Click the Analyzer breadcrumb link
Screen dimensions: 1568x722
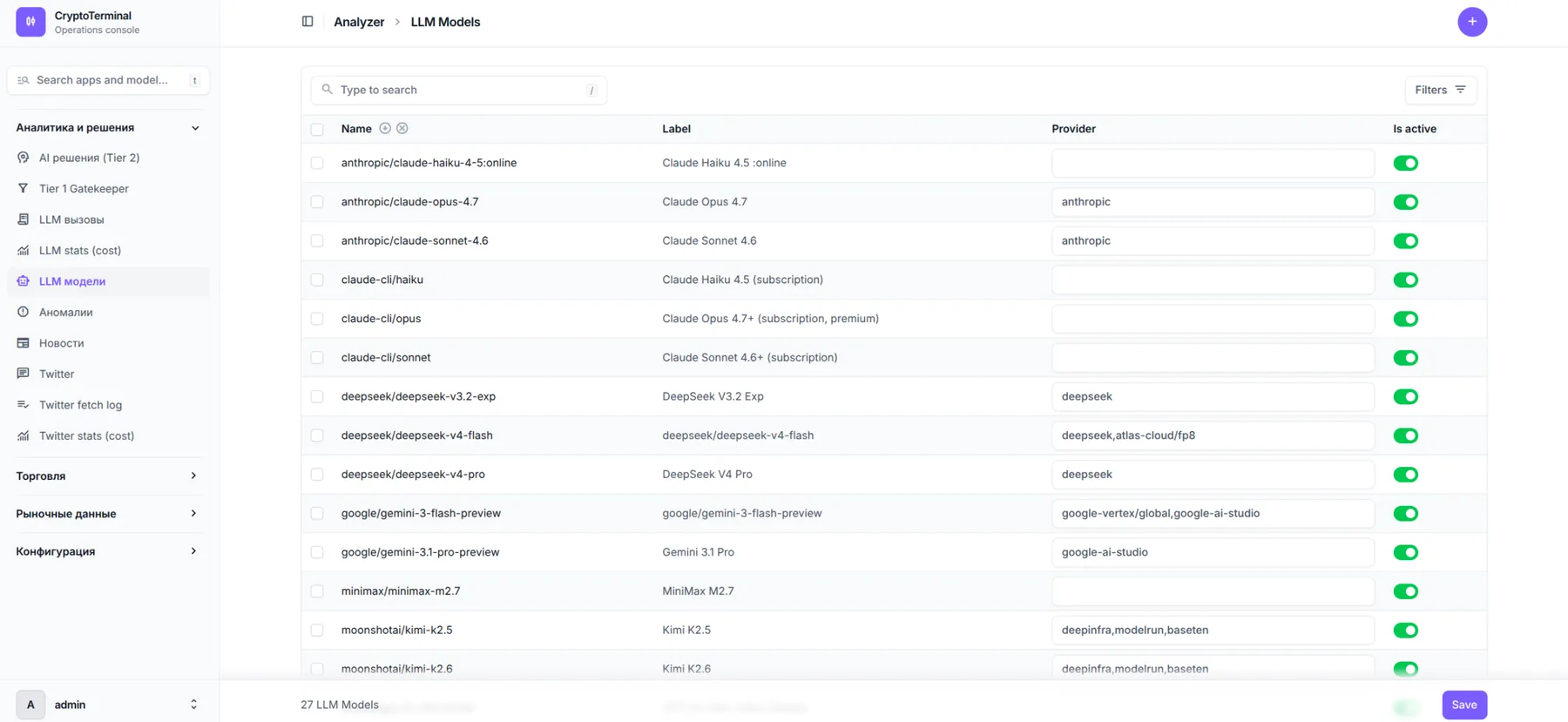[x=359, y=22]
